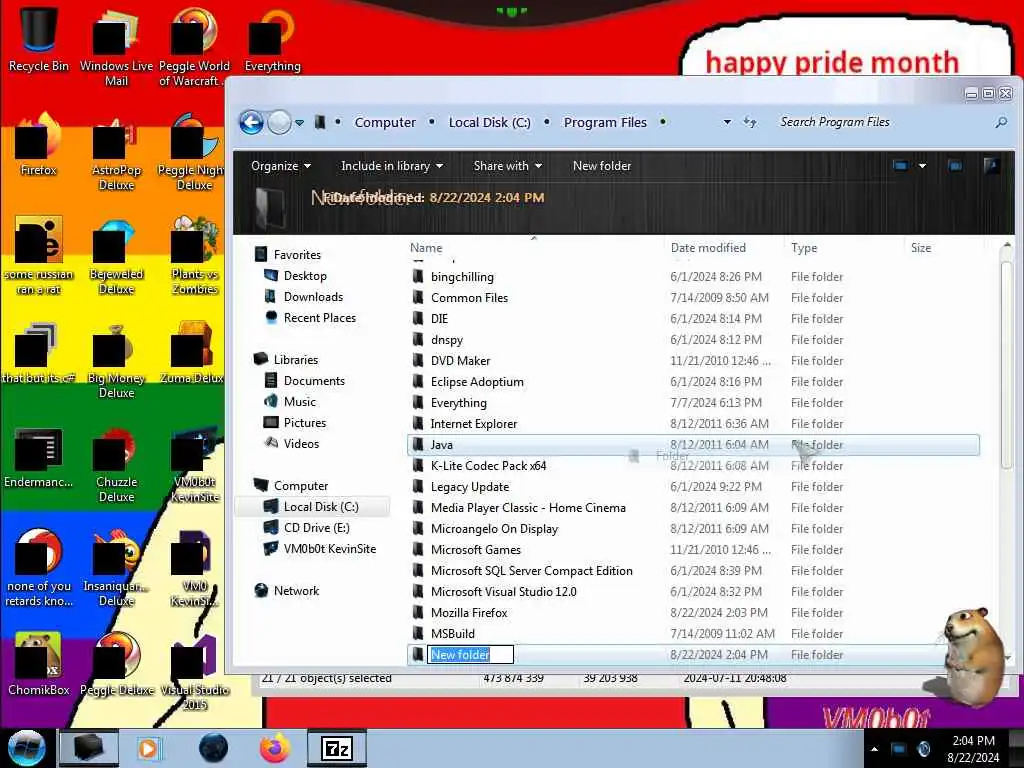Open the Windows Start orb

tap(26, 748)
